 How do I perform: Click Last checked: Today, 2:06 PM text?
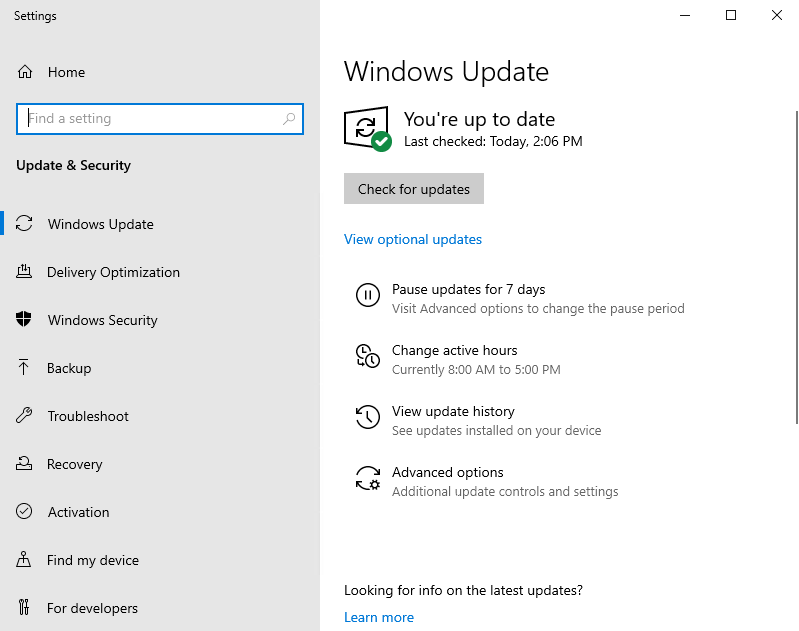tap(493, 141)
